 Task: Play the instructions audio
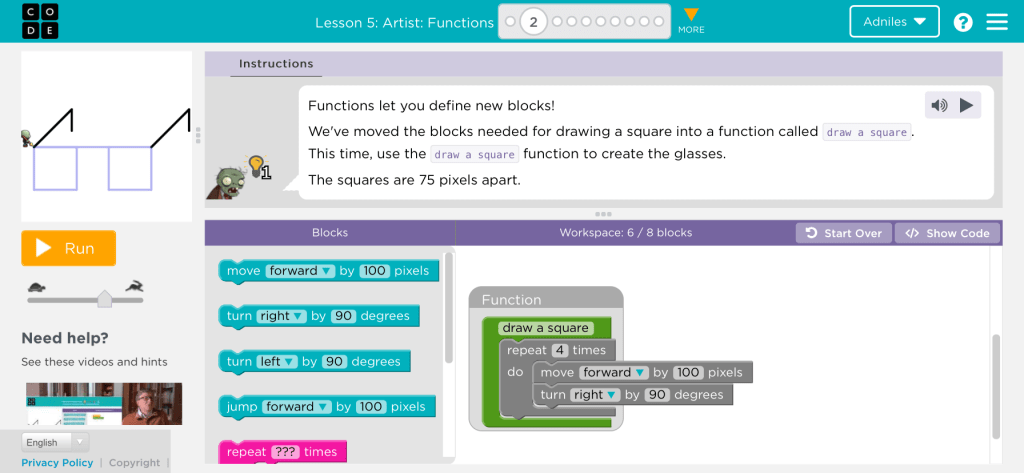point(966,105)
